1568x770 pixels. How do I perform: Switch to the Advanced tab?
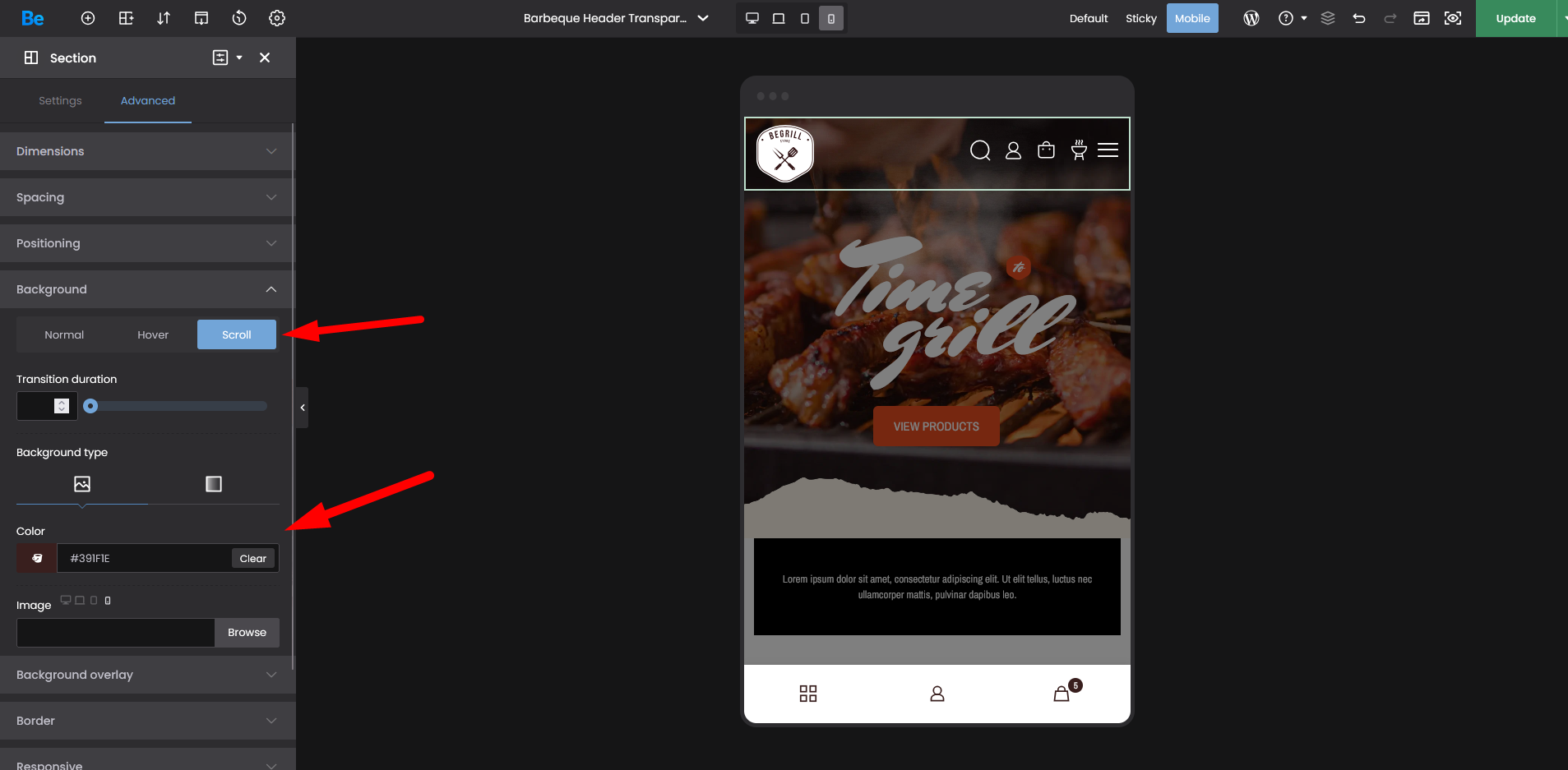(148, 100)
